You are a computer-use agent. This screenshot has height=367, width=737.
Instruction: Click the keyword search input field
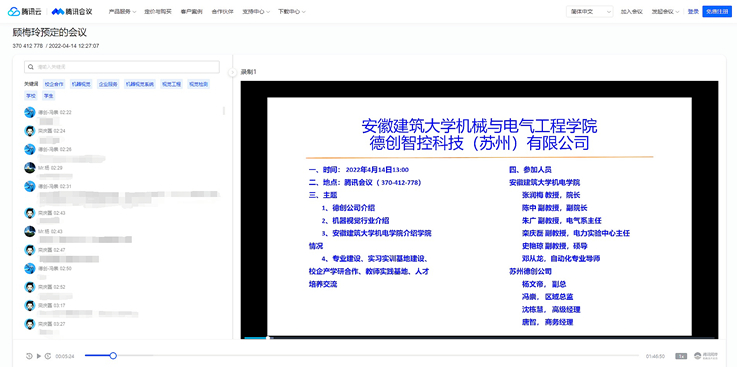click(122, 67)
